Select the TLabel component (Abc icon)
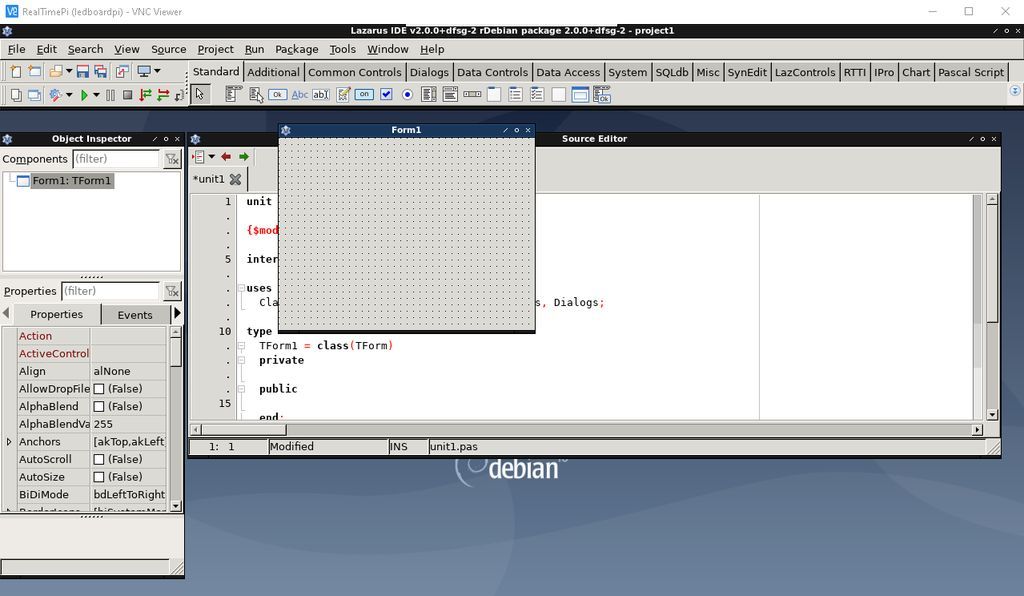This screenshot has height=596, width=1024. (x=302, y=94)
